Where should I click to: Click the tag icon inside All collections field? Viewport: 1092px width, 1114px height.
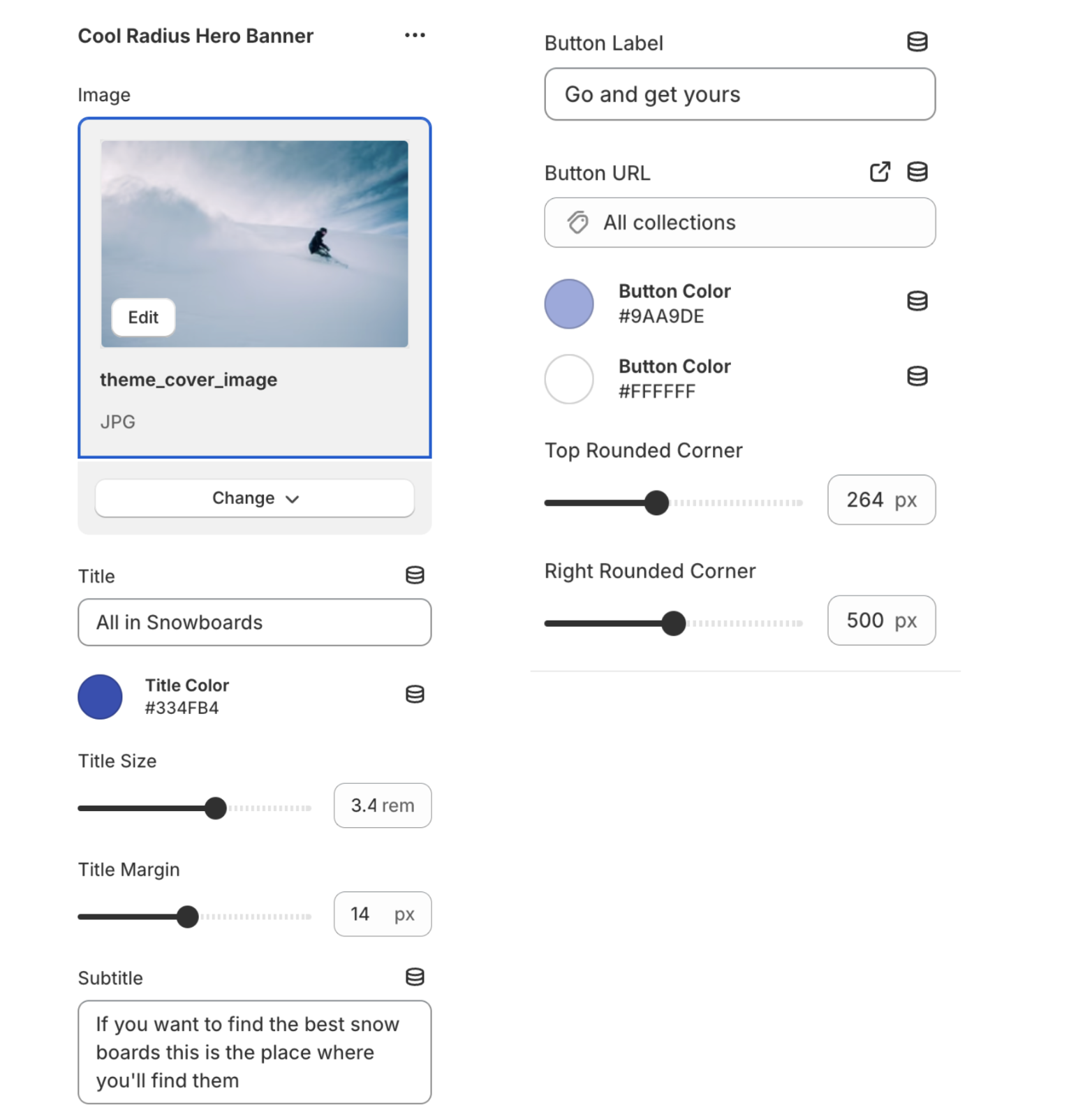point(577,223)
